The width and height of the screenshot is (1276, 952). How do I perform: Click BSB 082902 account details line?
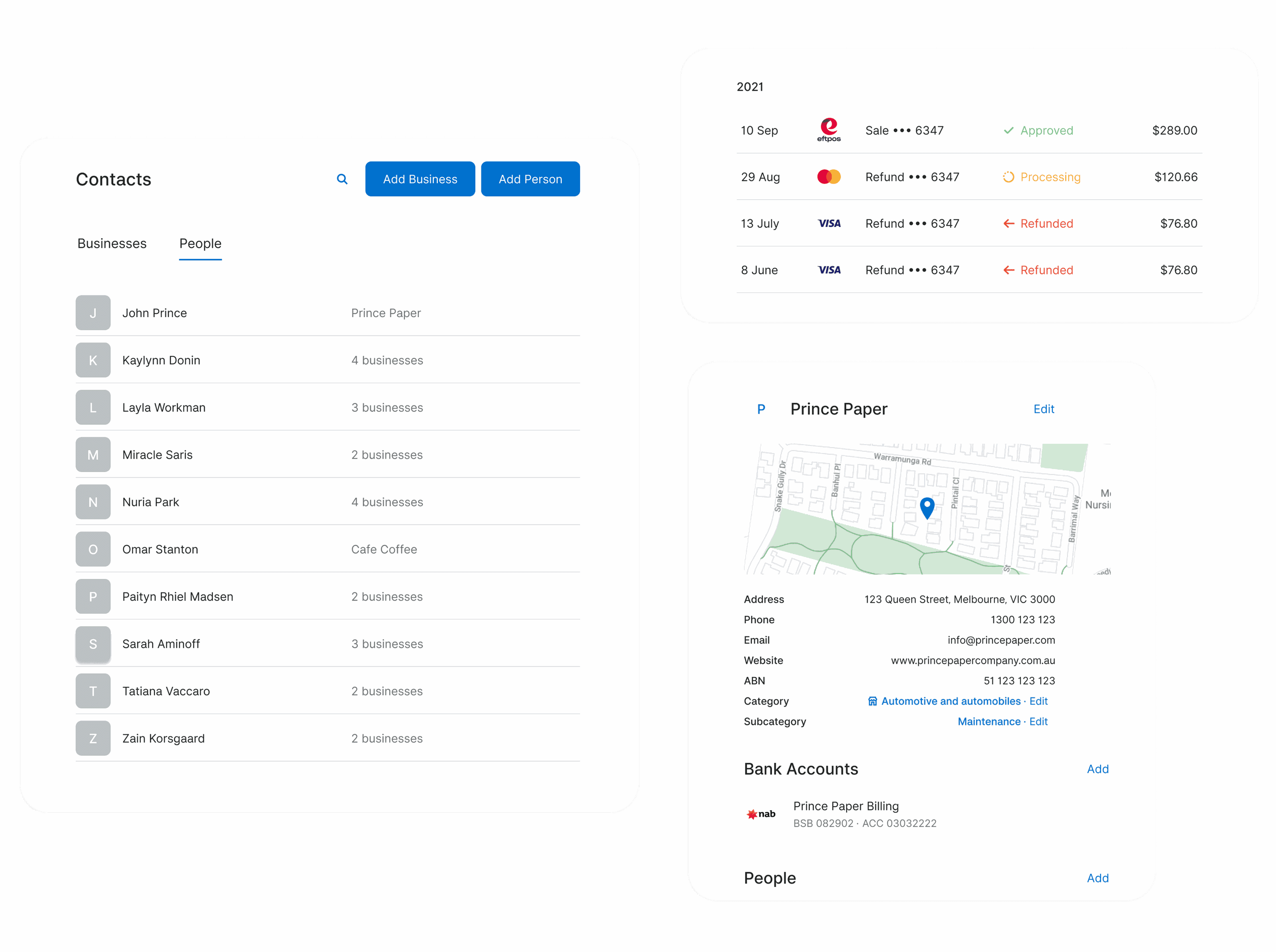pos(865,823)
